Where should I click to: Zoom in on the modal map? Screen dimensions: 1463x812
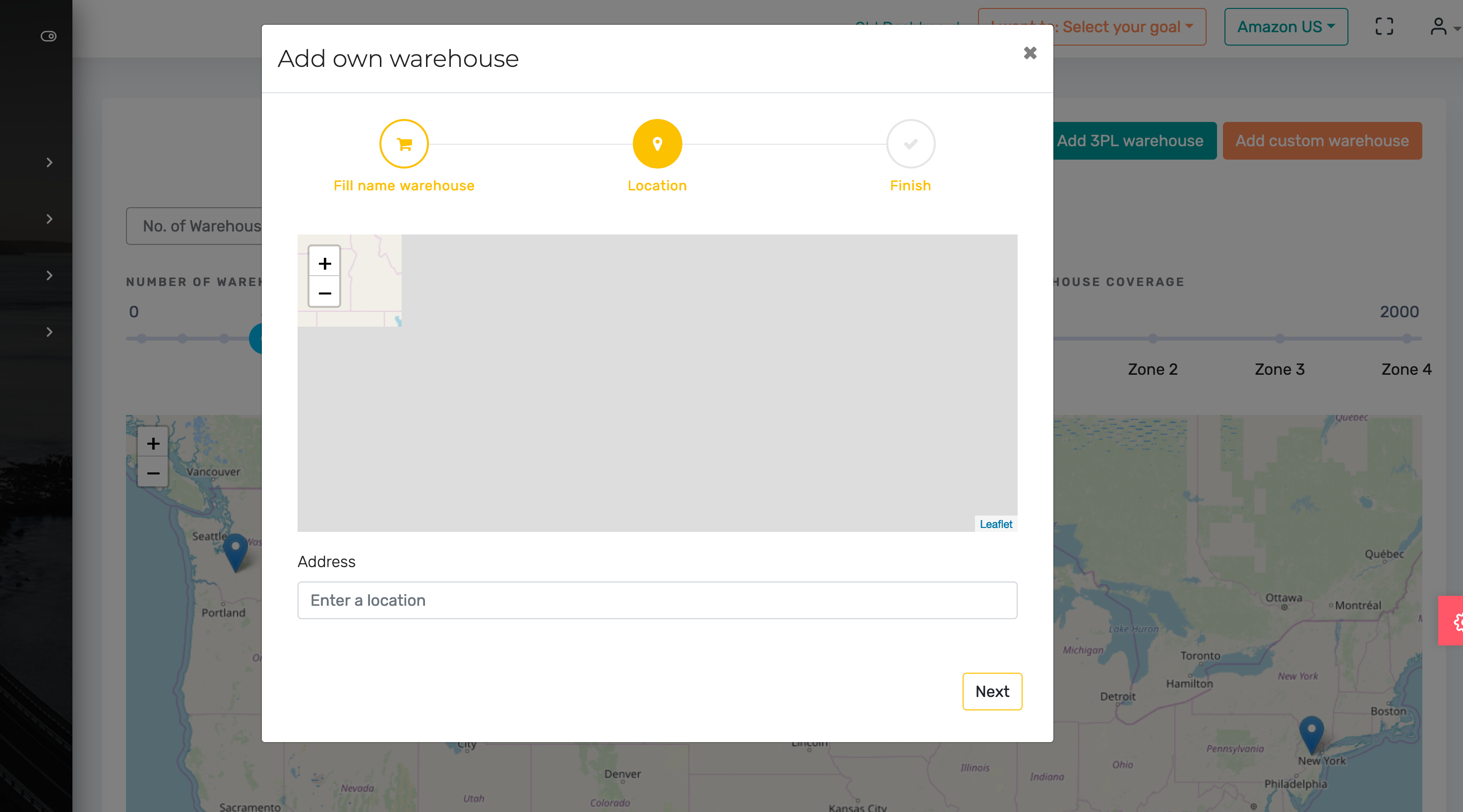point(324,263)
